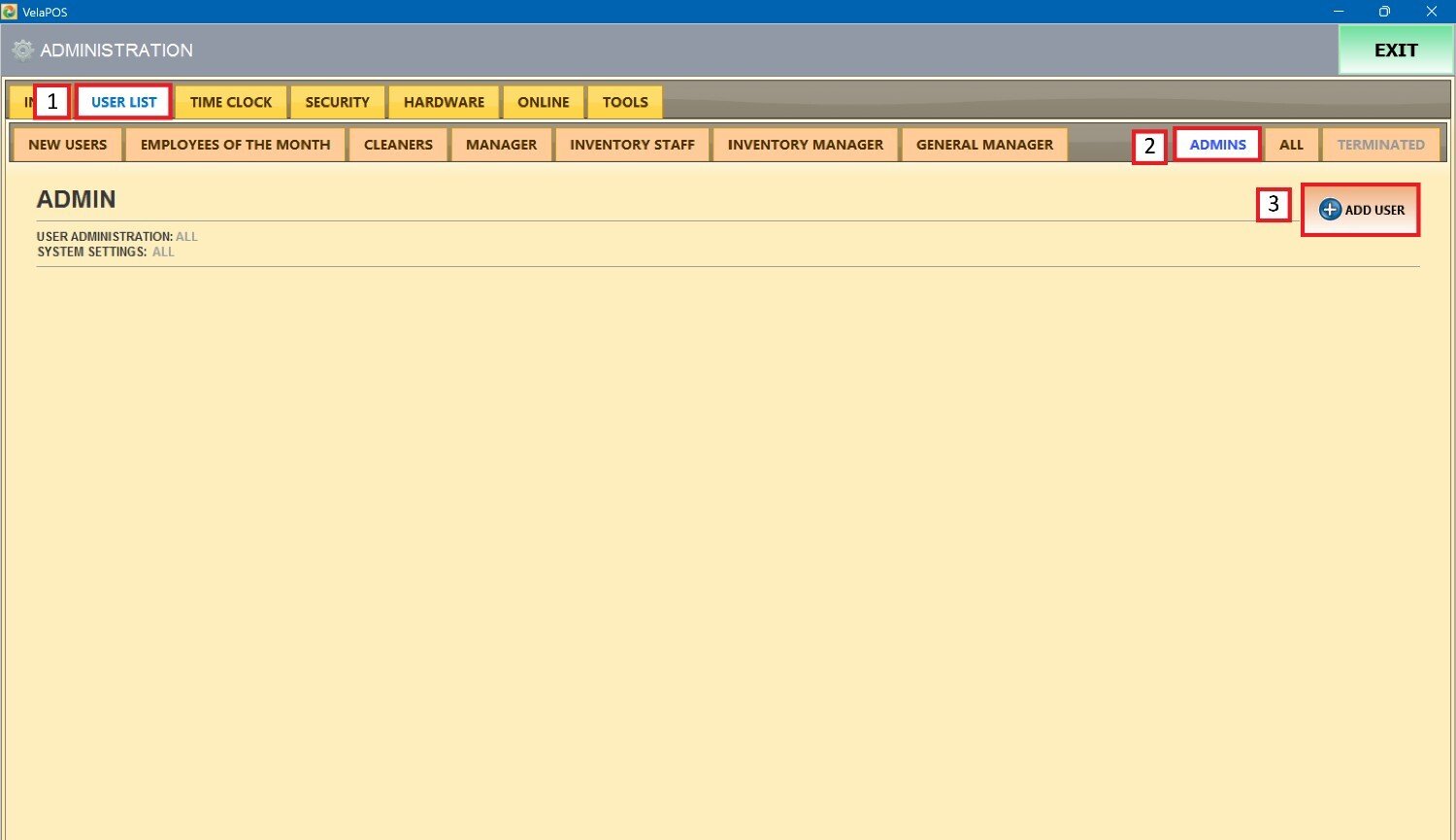The width and height of the screenshot is (1456, 840).
Task: View EMPLOYEES OF THE MONTH group
Action: point(235,145)
